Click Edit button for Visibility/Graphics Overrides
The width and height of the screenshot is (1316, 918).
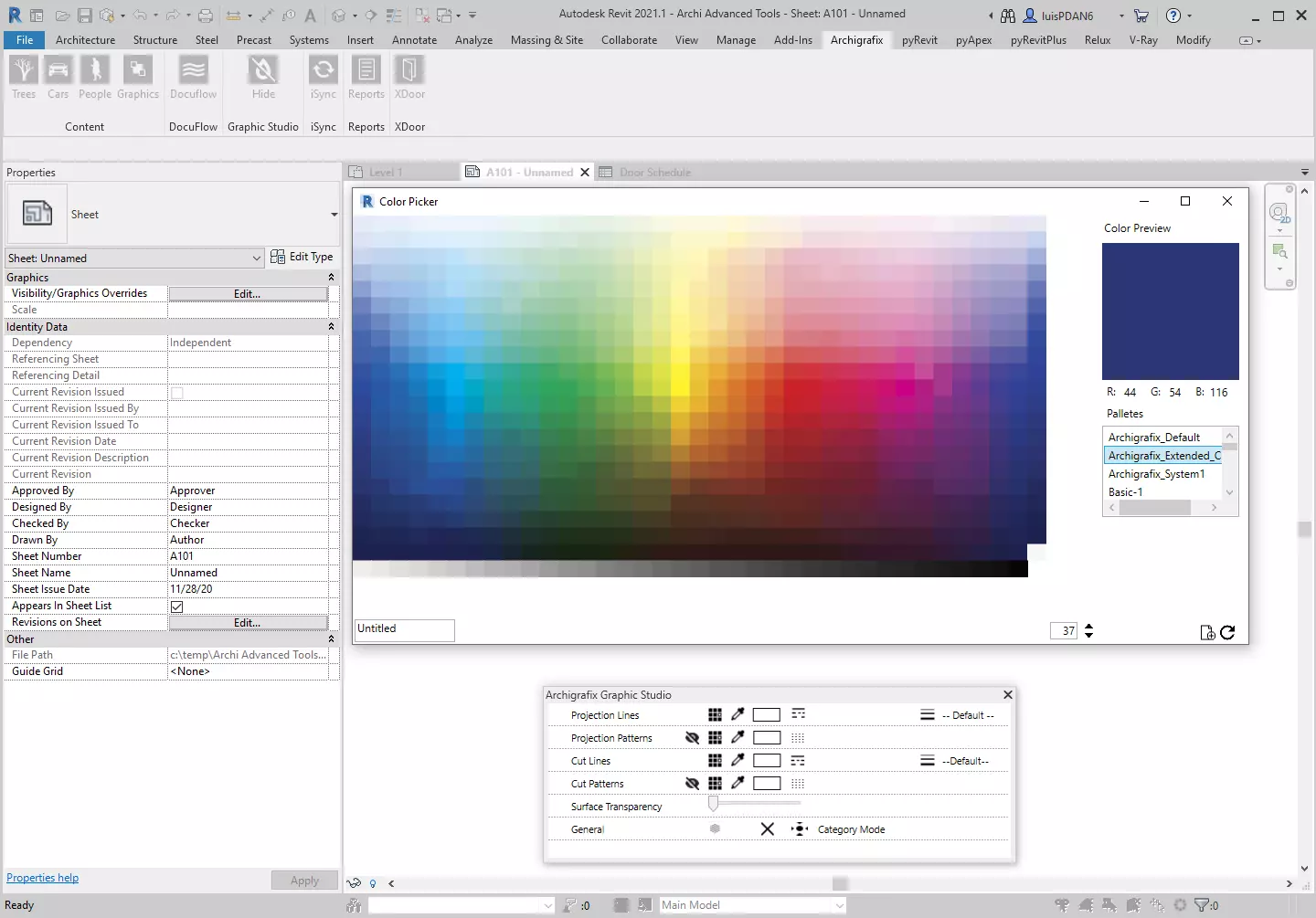tap(247, 293)
